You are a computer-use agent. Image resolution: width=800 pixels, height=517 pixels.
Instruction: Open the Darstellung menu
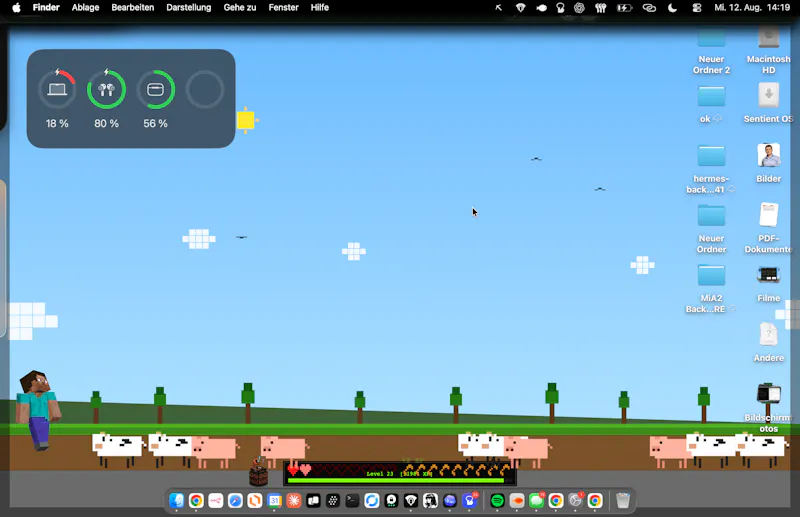(x=189, y=8)
